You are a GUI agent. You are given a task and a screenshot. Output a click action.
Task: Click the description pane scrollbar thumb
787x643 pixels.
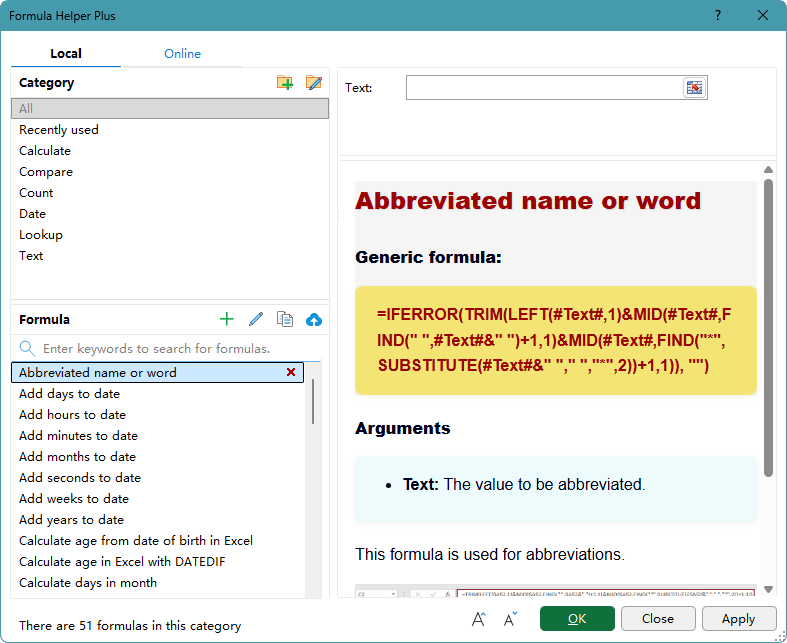click(768, 328)
